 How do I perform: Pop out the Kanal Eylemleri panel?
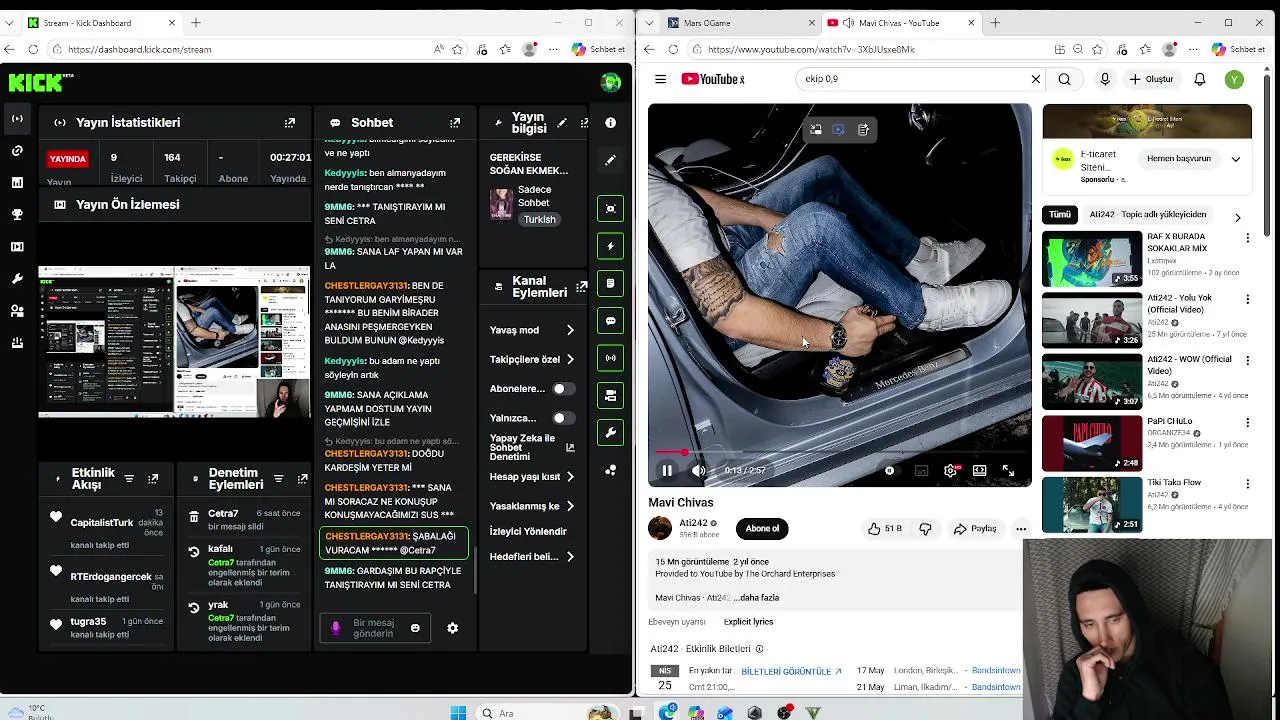click(x=582, y=288)
